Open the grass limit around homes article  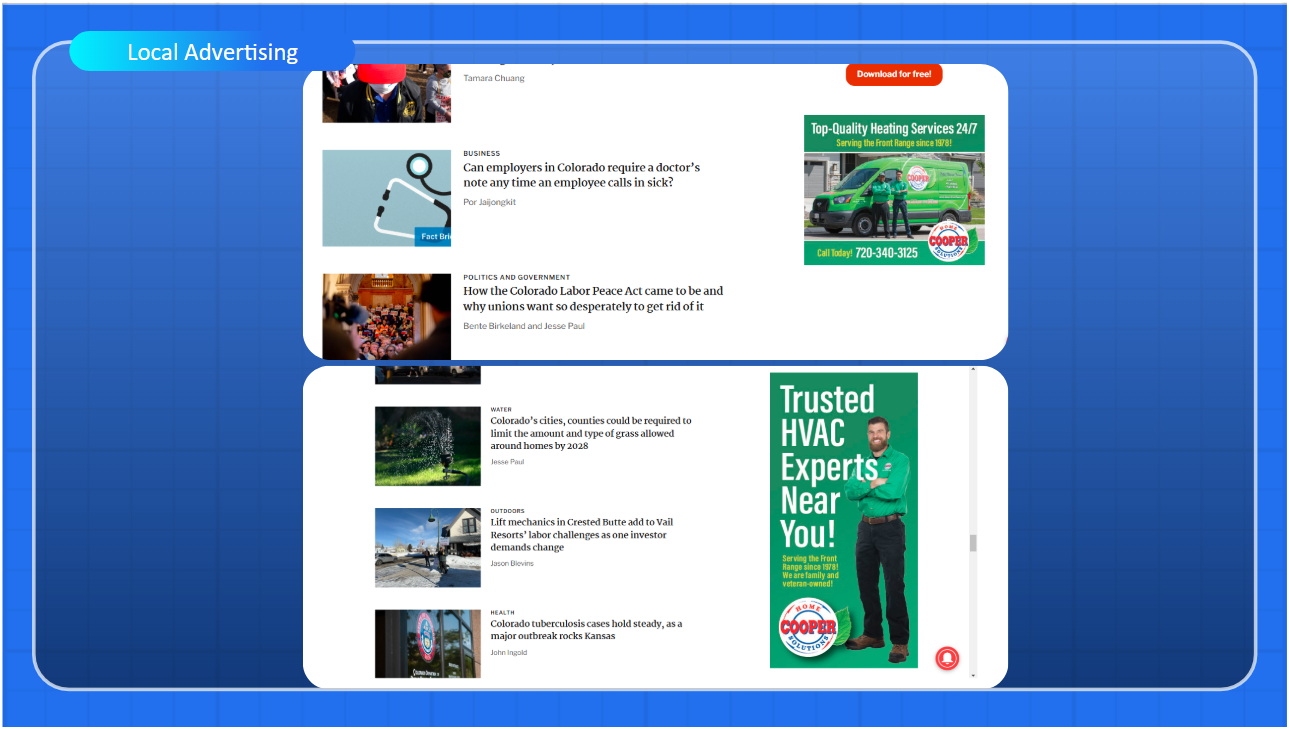point(590,433)
